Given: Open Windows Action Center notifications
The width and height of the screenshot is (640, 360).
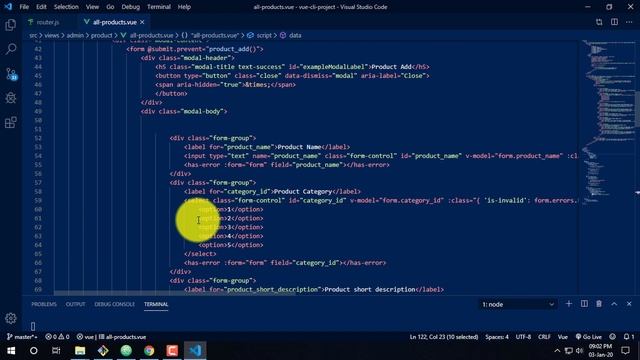Looking at the screenshot, I should pyautogui.click(x=625, y=351).
